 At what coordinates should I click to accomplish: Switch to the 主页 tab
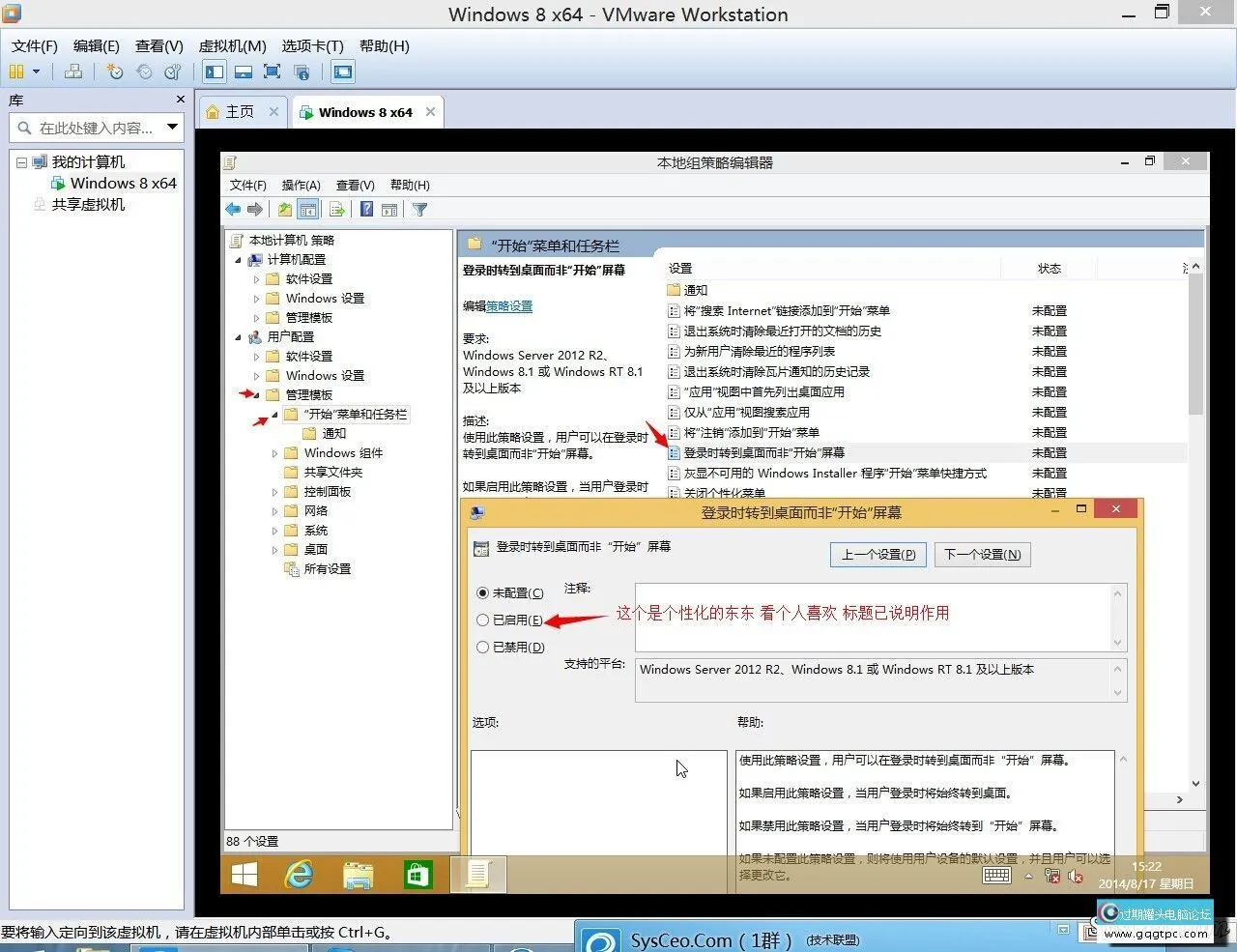point(239,111)
